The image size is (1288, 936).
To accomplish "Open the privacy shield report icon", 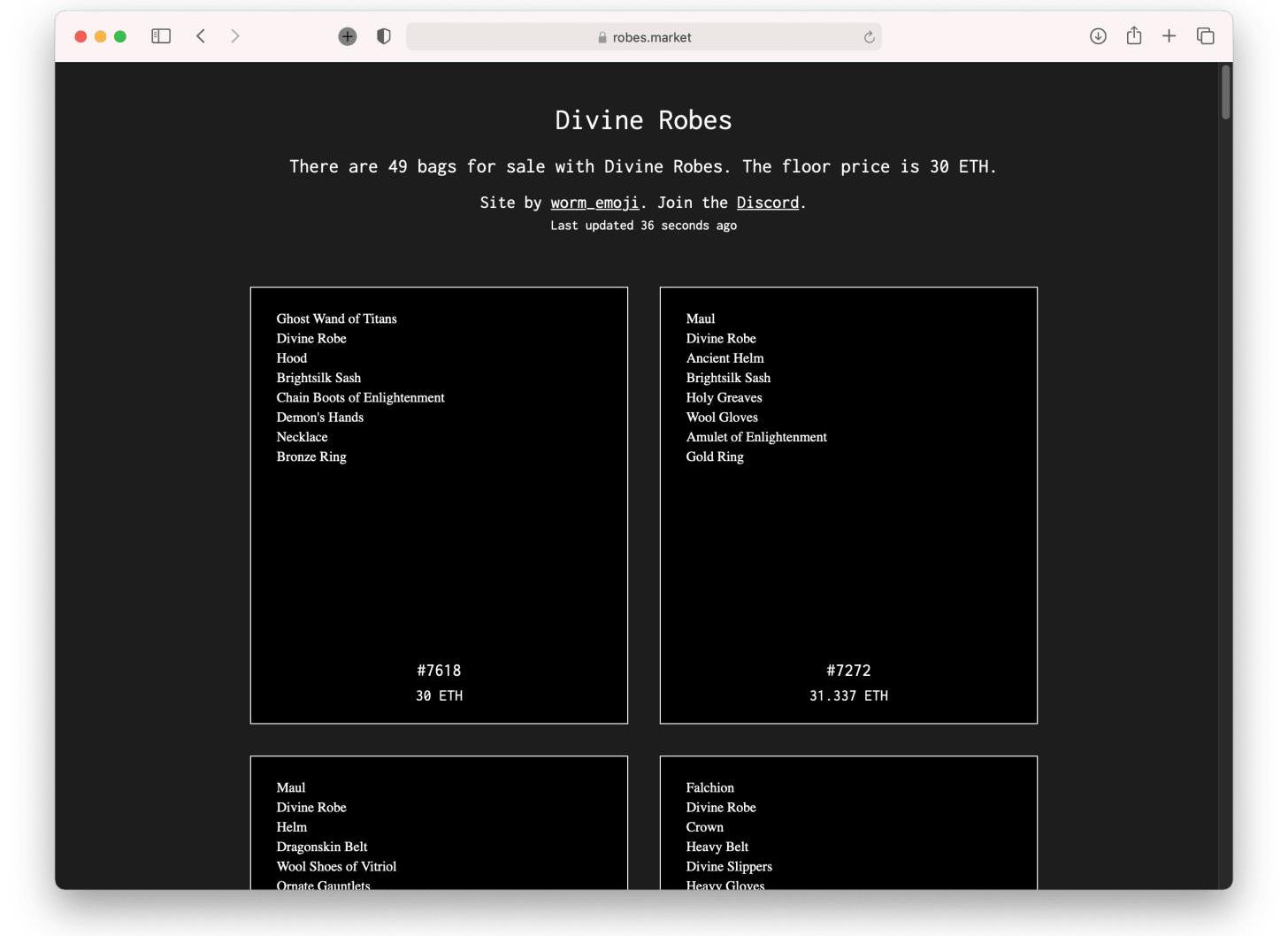I will [x=384, y=36].
